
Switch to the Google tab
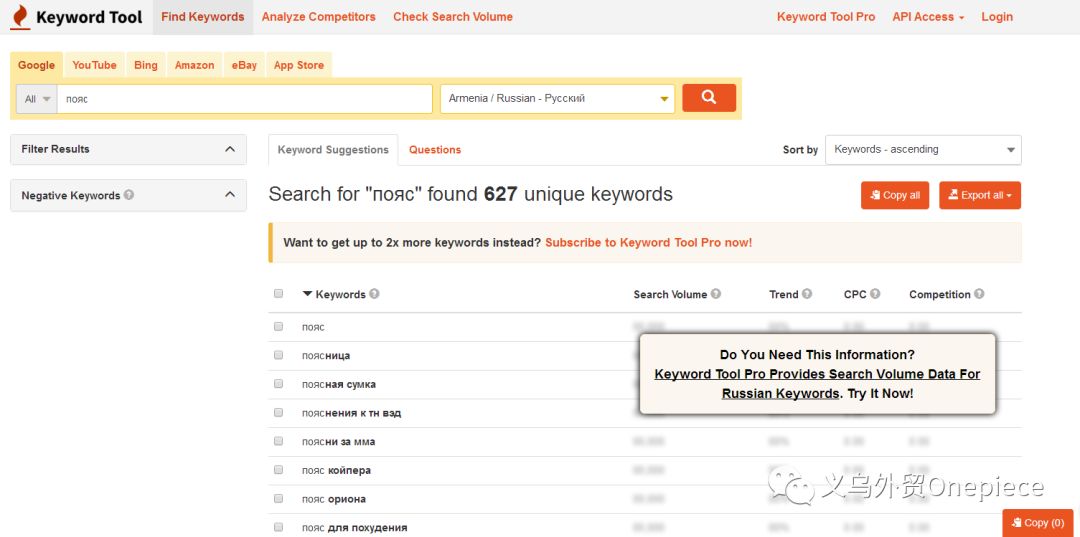[37, 65]
